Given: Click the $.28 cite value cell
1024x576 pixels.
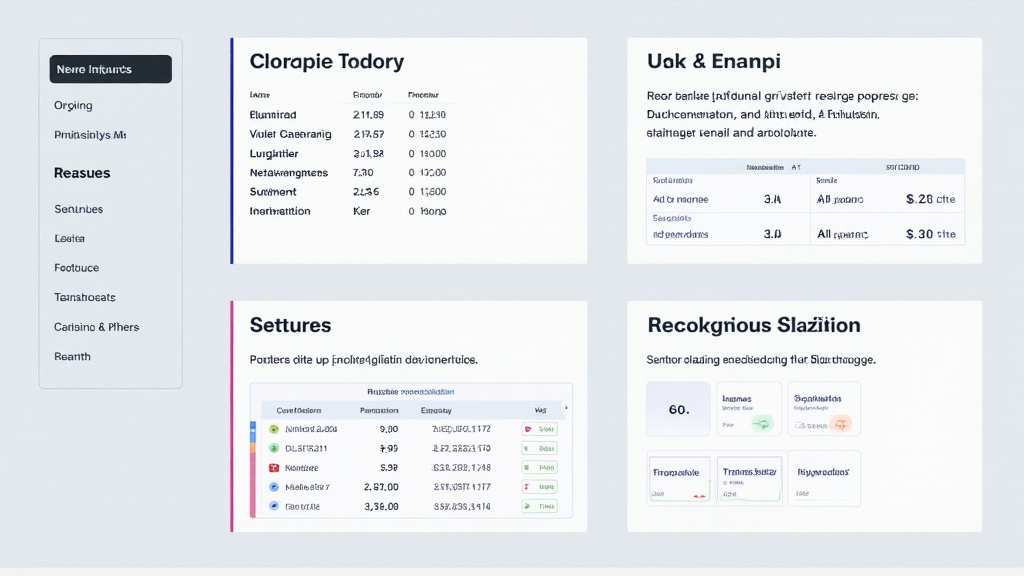Looking at the screenshot, I should tap(930, 199).
